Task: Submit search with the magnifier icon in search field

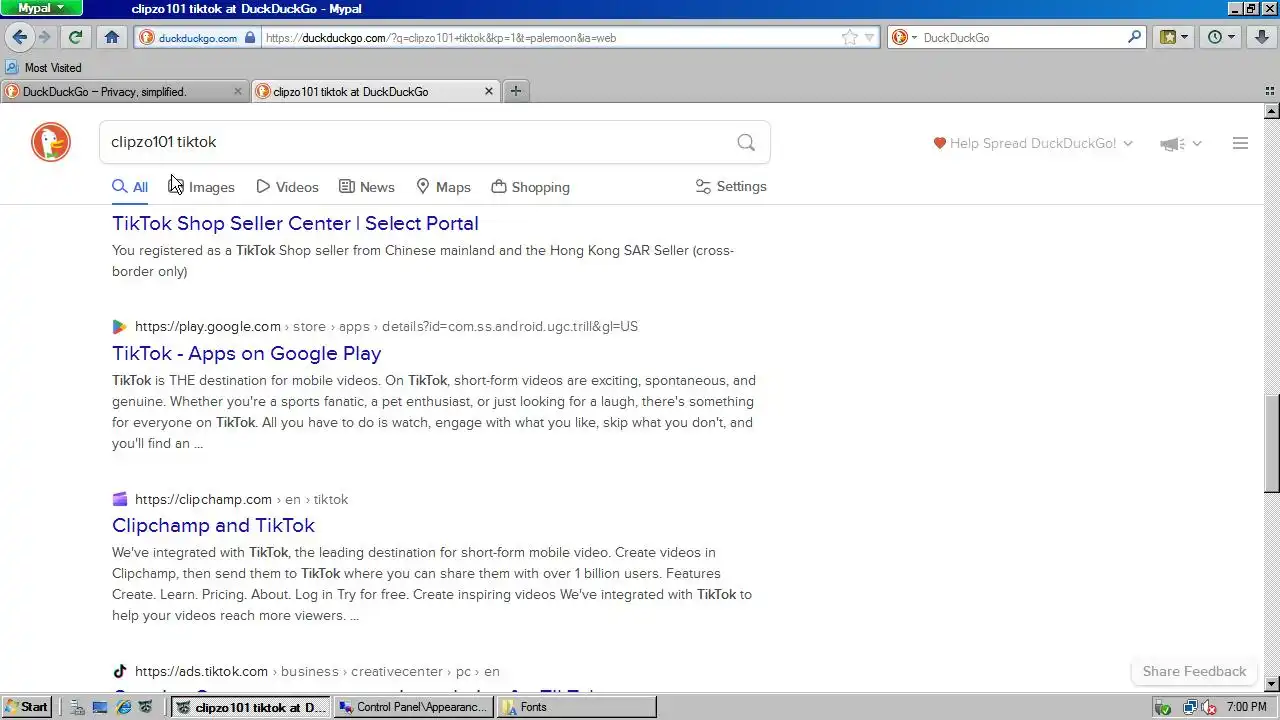Action: [746, 142]
